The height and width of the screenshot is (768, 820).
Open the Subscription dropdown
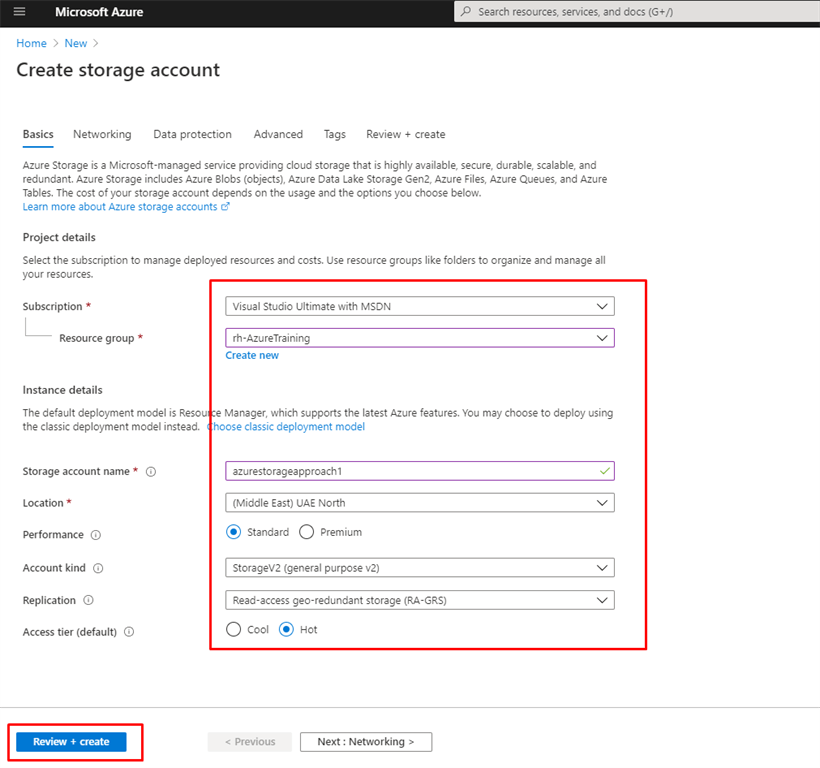tap(601, 306)
